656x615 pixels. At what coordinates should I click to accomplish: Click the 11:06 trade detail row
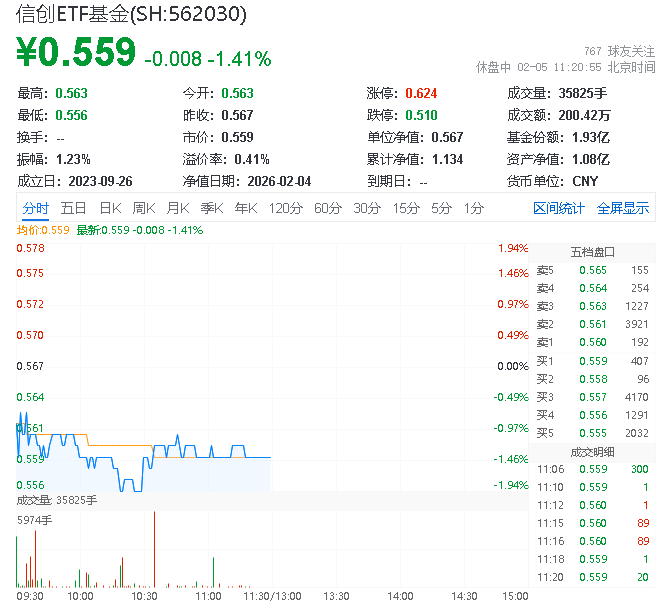[x=591, y=469]
